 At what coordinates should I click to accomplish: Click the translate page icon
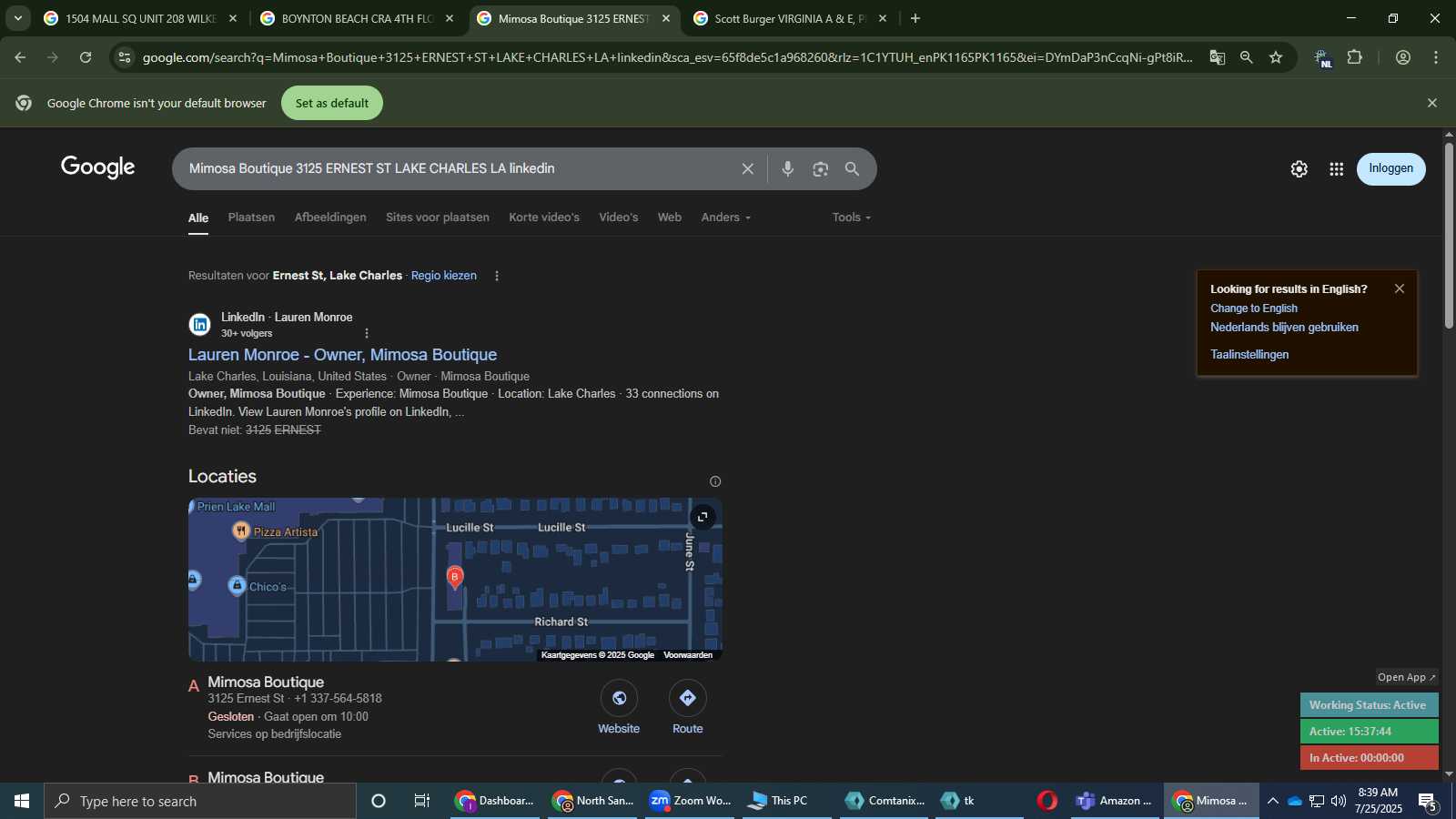pyautogui.click(x=1217, y=57)
